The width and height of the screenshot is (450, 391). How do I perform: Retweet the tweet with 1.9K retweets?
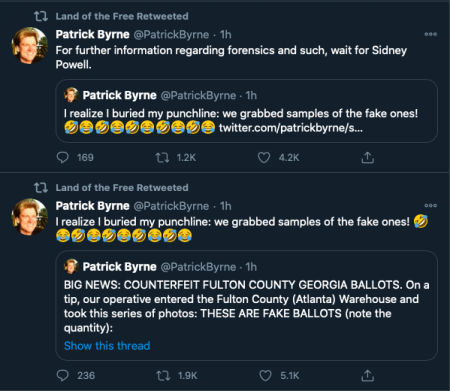click(x=163, y=376)
